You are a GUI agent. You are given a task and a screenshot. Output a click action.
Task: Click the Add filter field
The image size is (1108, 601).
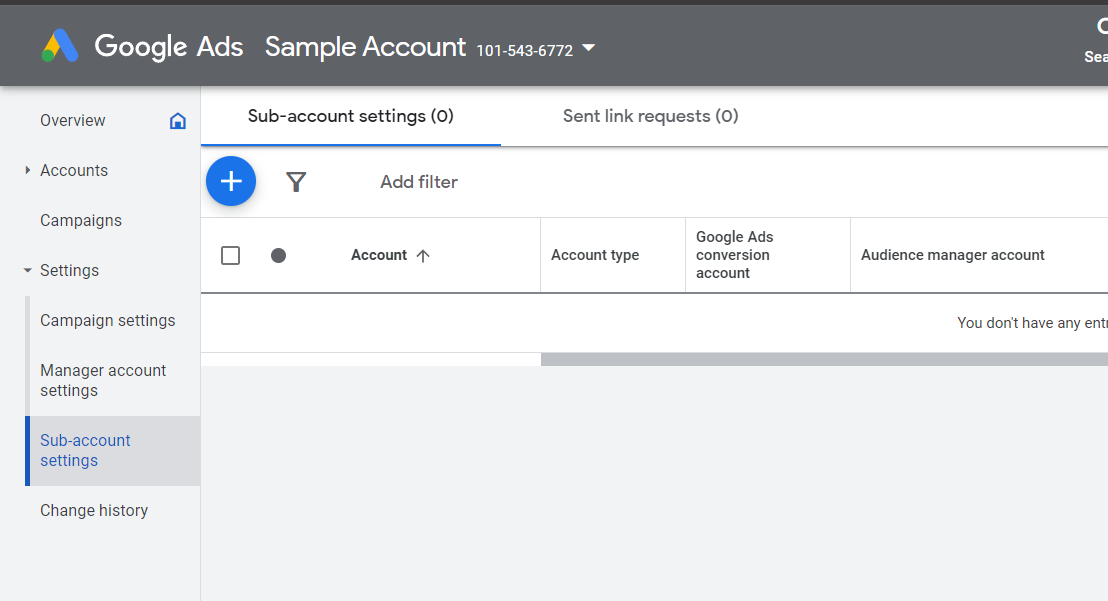pos(419,182)
